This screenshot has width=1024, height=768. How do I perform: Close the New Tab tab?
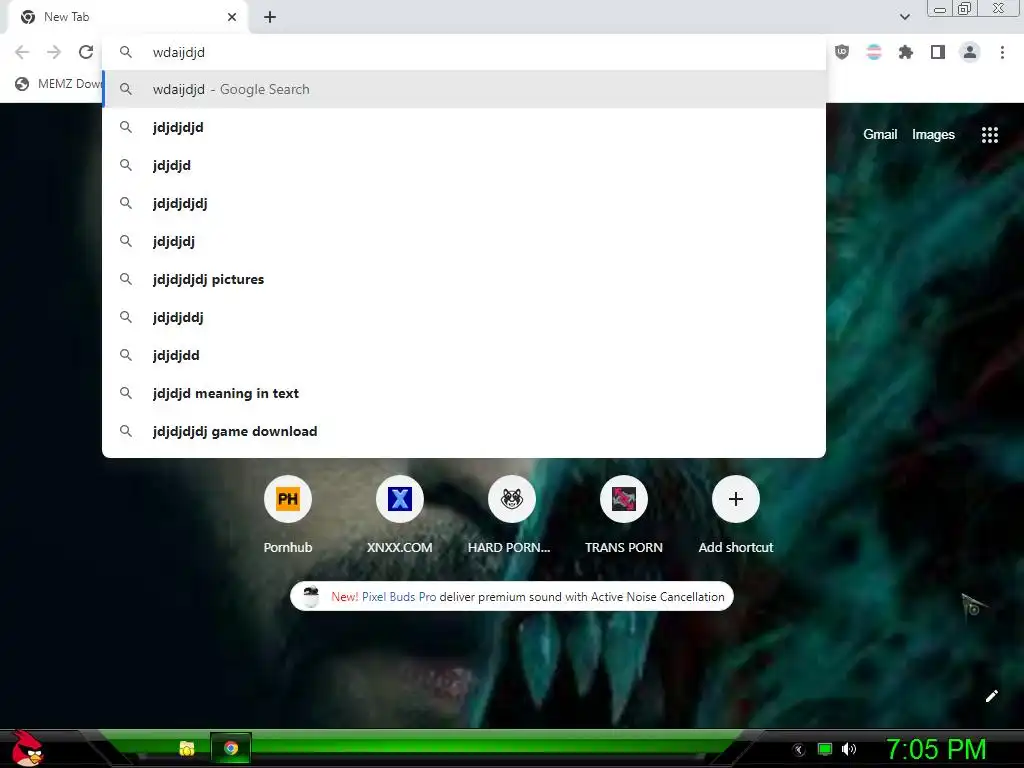coord(232,17)
